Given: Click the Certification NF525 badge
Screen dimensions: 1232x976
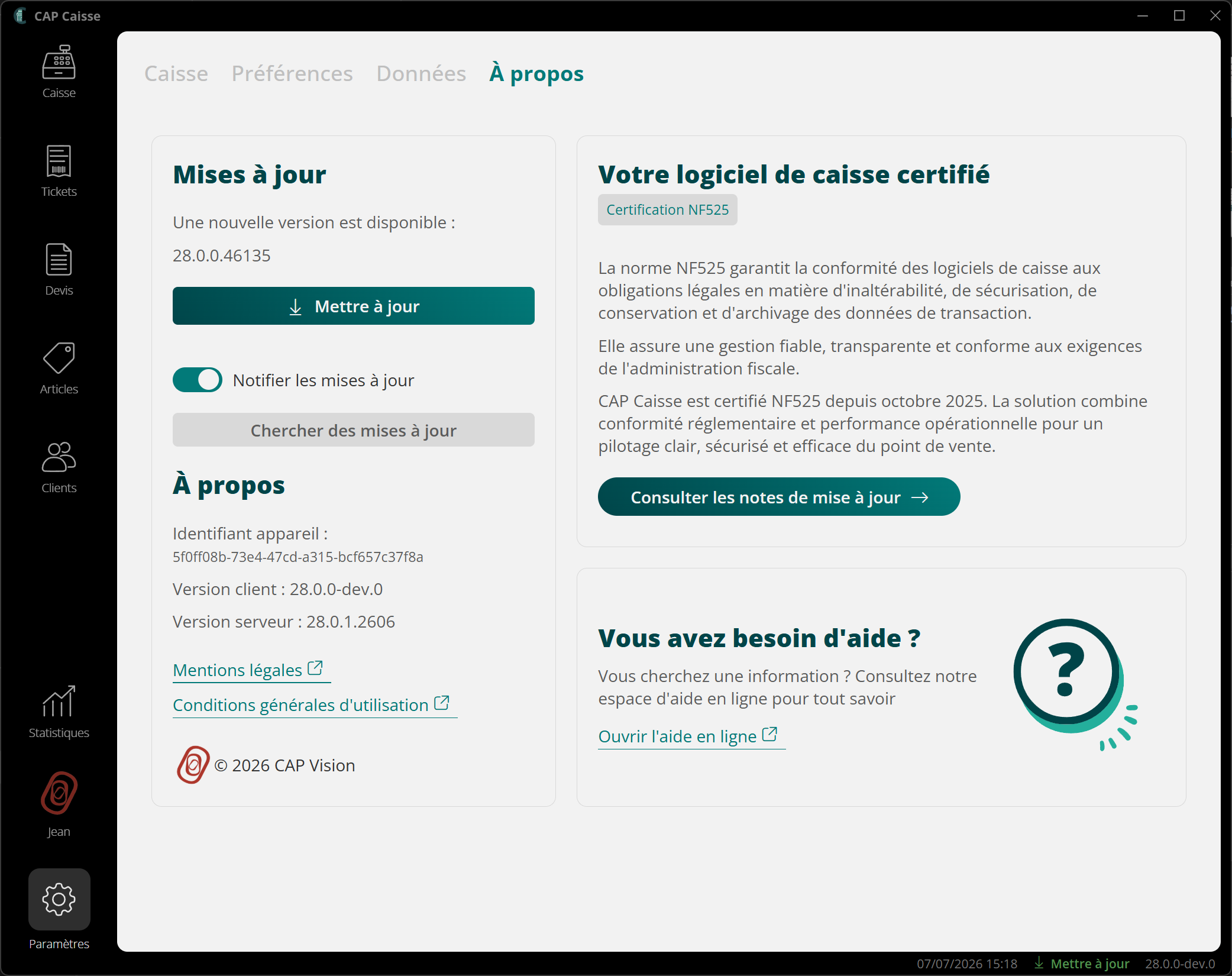Looking at the screenshot, I should coord(668,209).
